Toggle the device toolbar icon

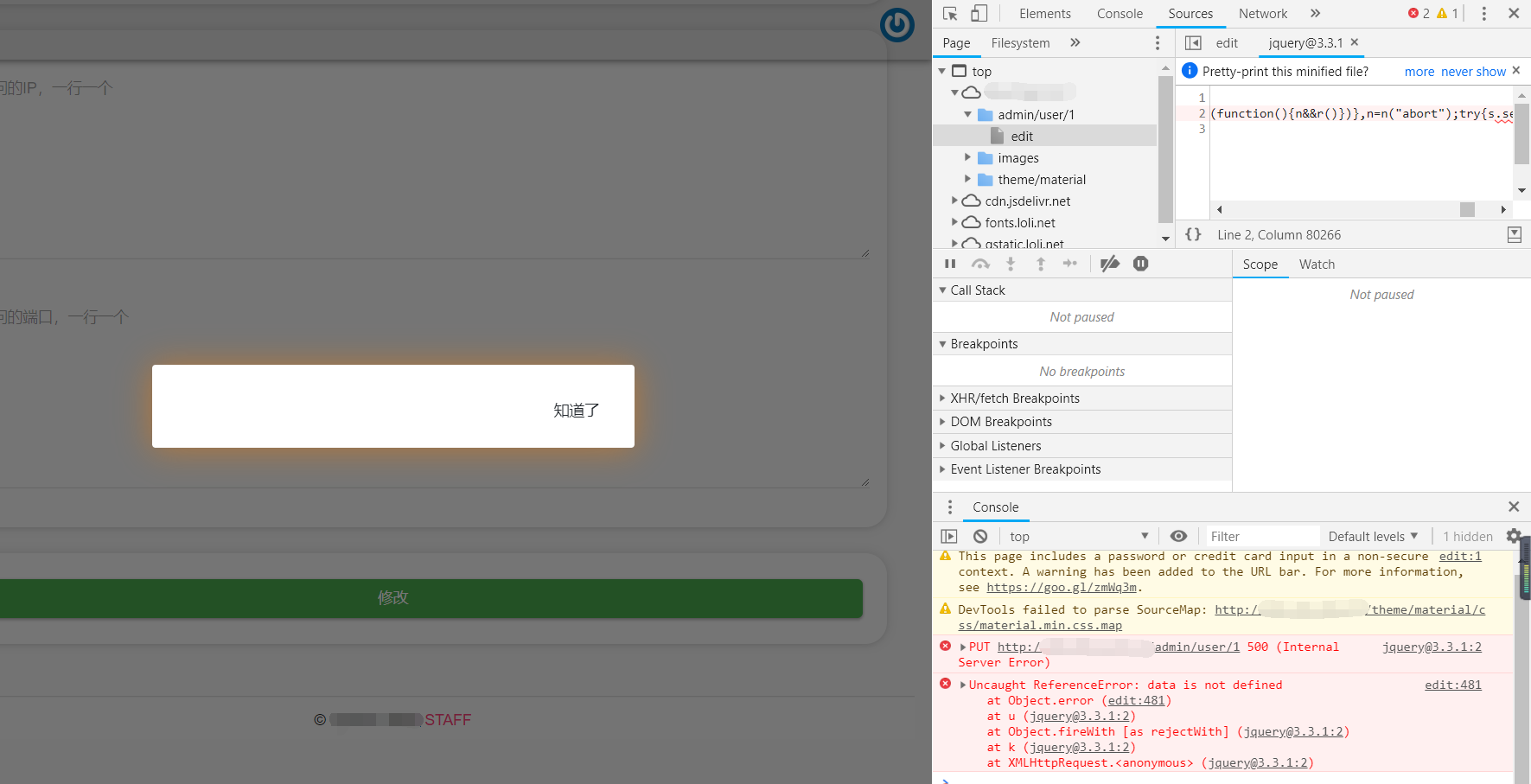[x=979, y=13]
